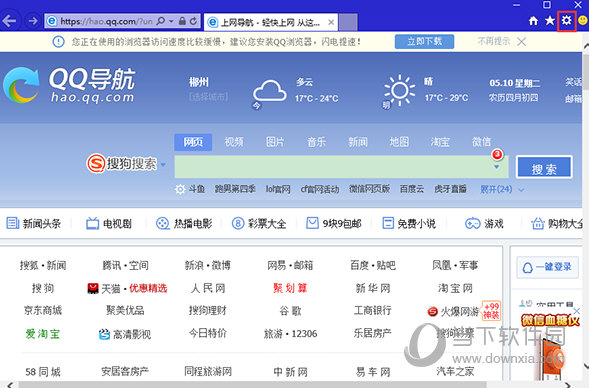Click the Refresh page icon

click(x=193, y=21)
